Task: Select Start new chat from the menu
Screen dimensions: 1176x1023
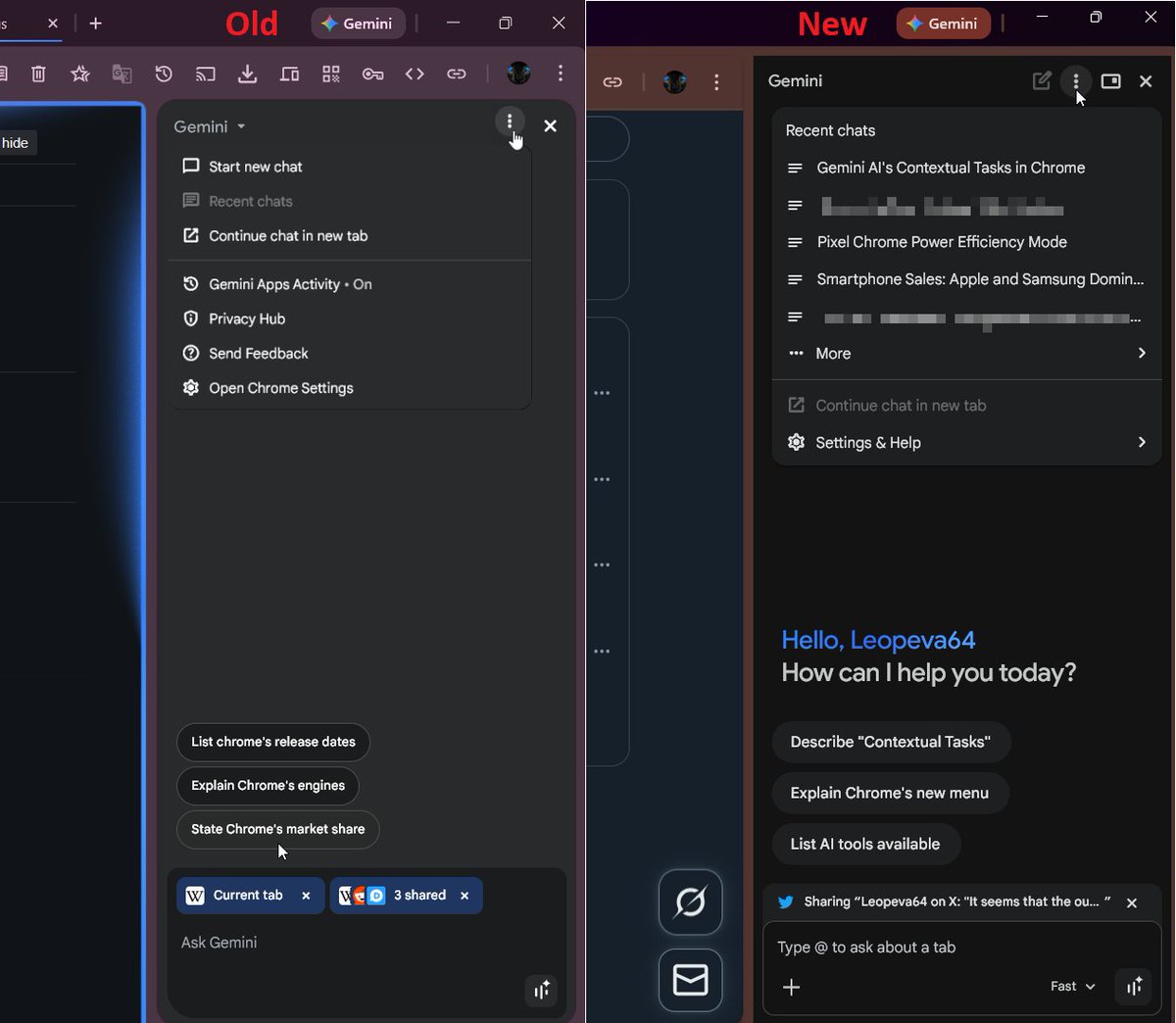Action: pos(255,166)
